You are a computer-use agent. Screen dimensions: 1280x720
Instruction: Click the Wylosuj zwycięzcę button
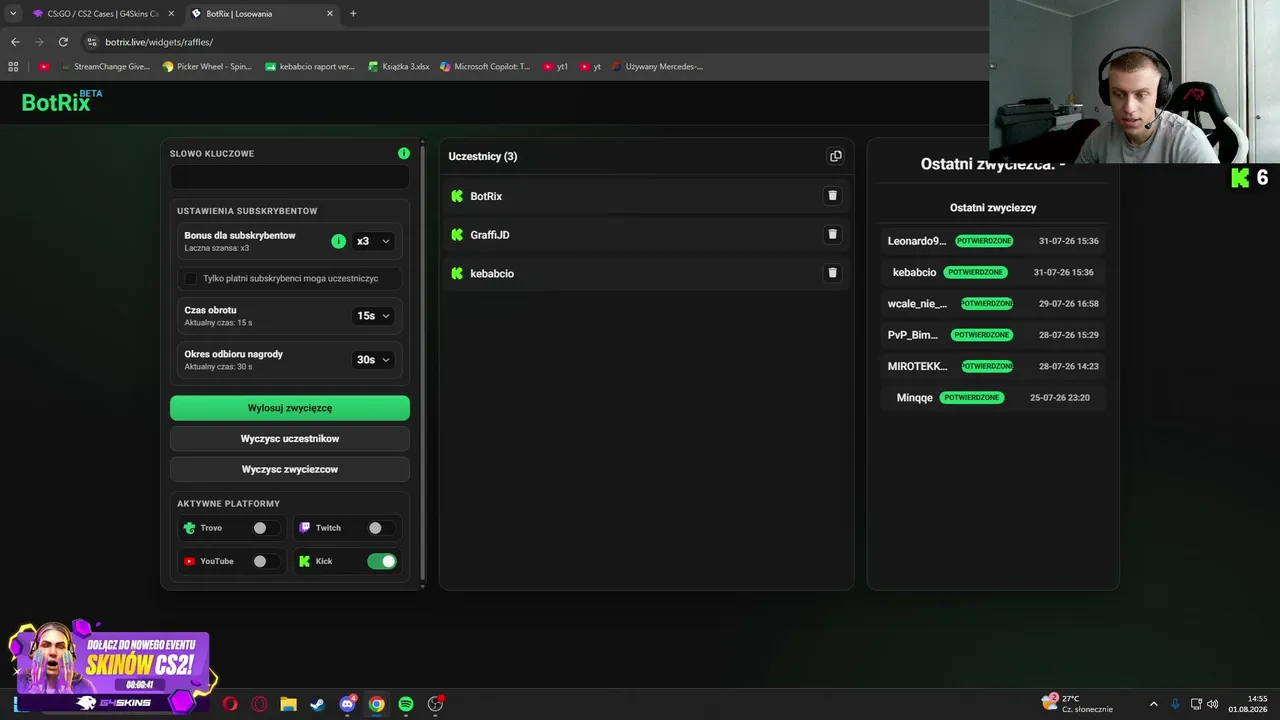point(290,408)
